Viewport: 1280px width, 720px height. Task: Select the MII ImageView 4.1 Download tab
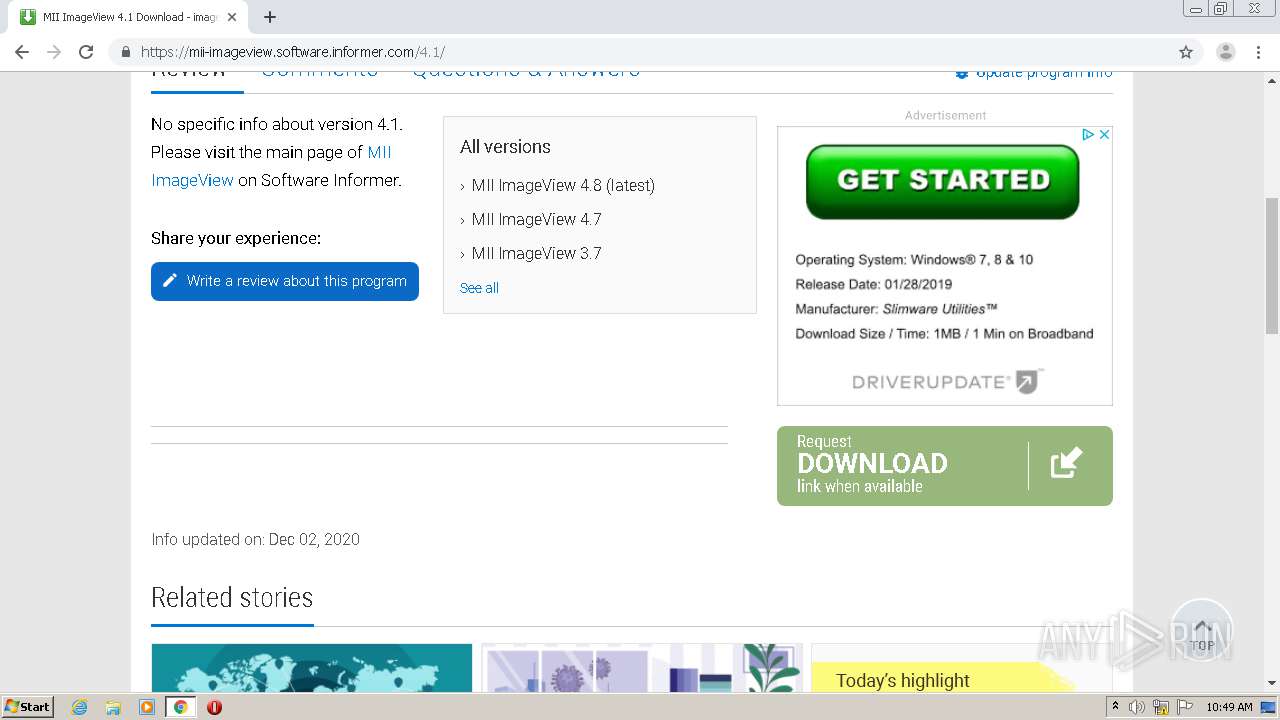128,17
